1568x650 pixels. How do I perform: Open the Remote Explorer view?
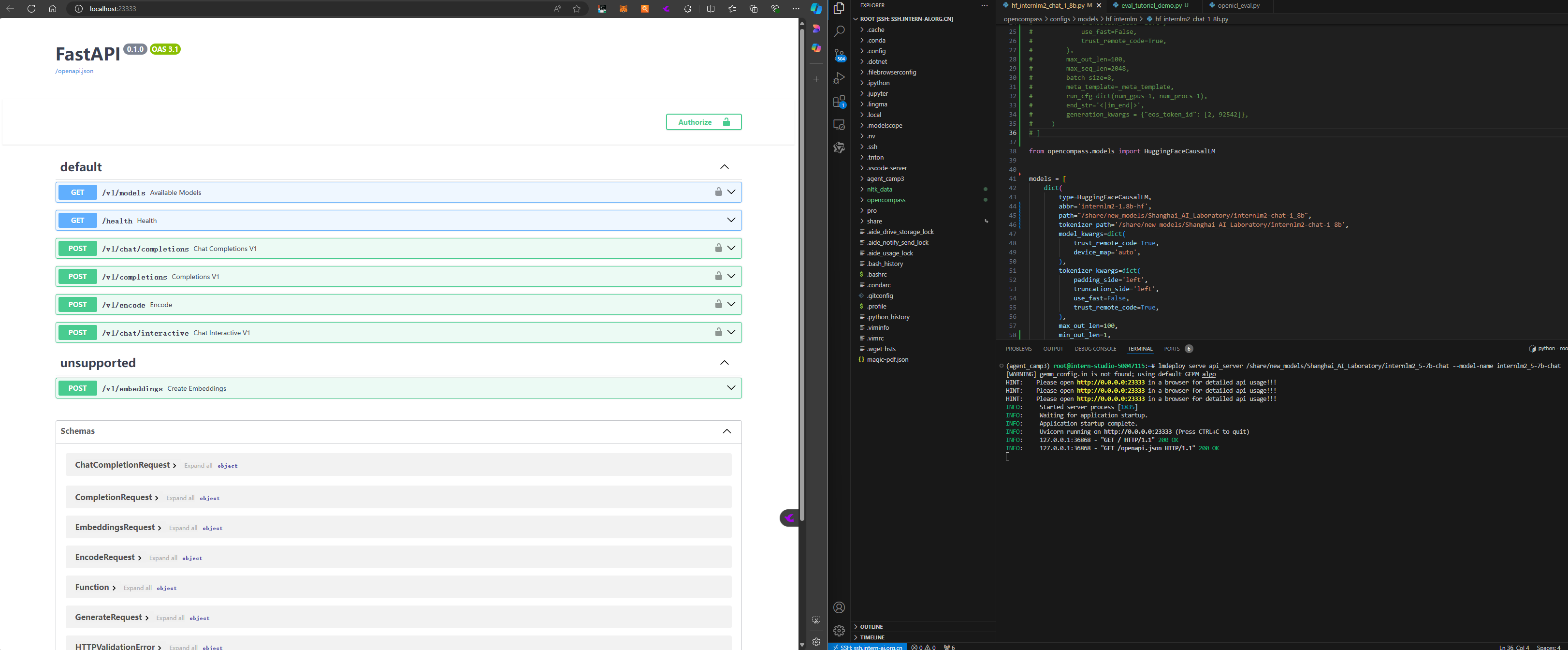click(x=839, y=124)
